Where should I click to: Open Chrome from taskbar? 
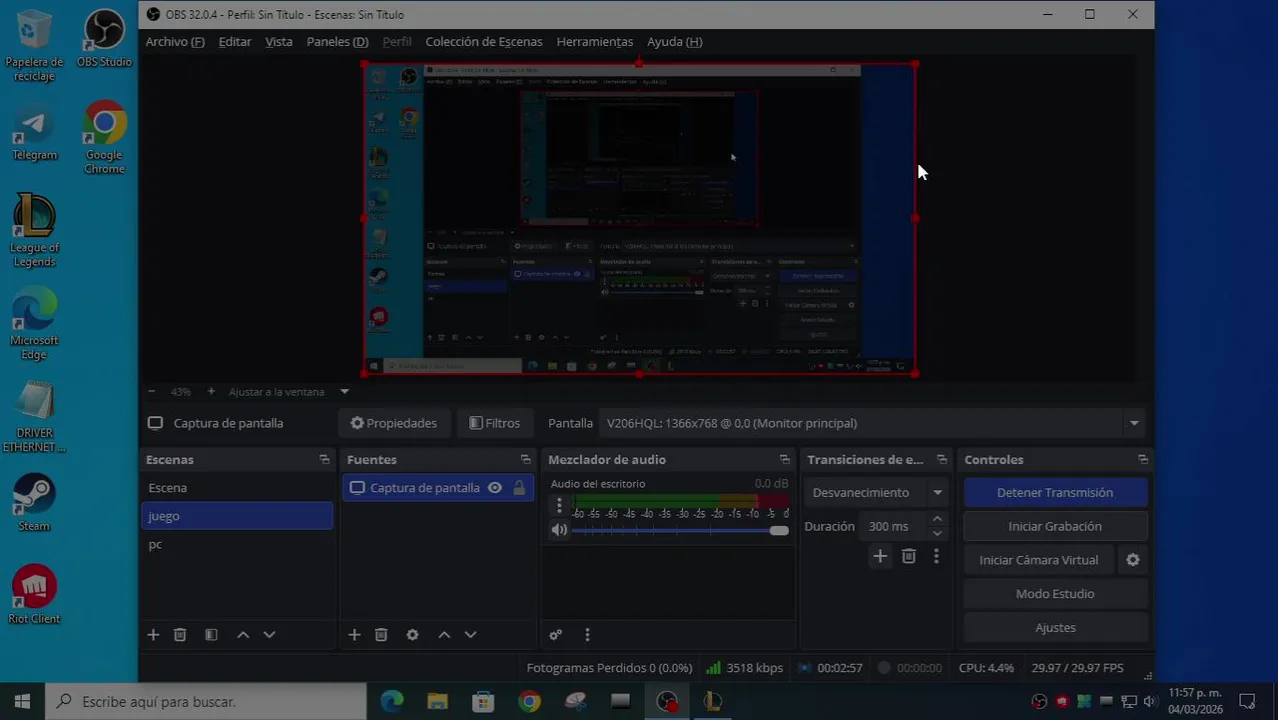(x=529, y=702)
